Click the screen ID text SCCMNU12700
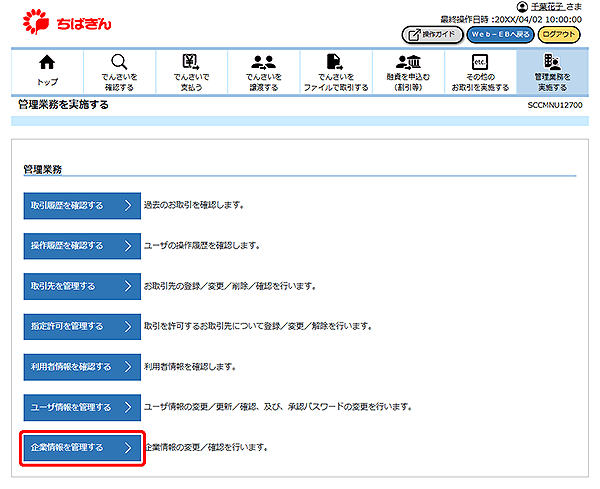Screen dimensions: 600x489 (x=555, y=105)
